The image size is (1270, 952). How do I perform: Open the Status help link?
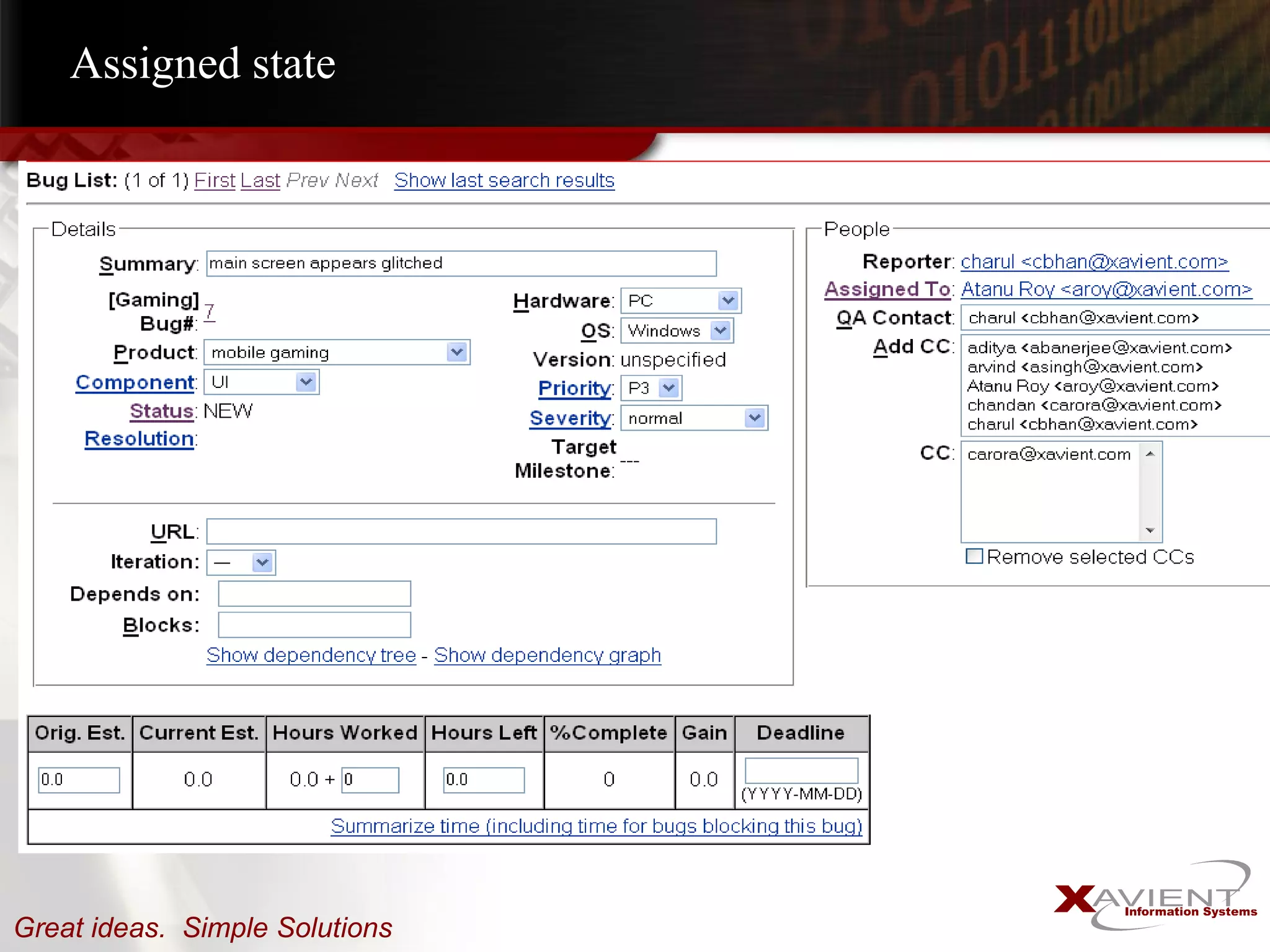click(x=161, y=411)
